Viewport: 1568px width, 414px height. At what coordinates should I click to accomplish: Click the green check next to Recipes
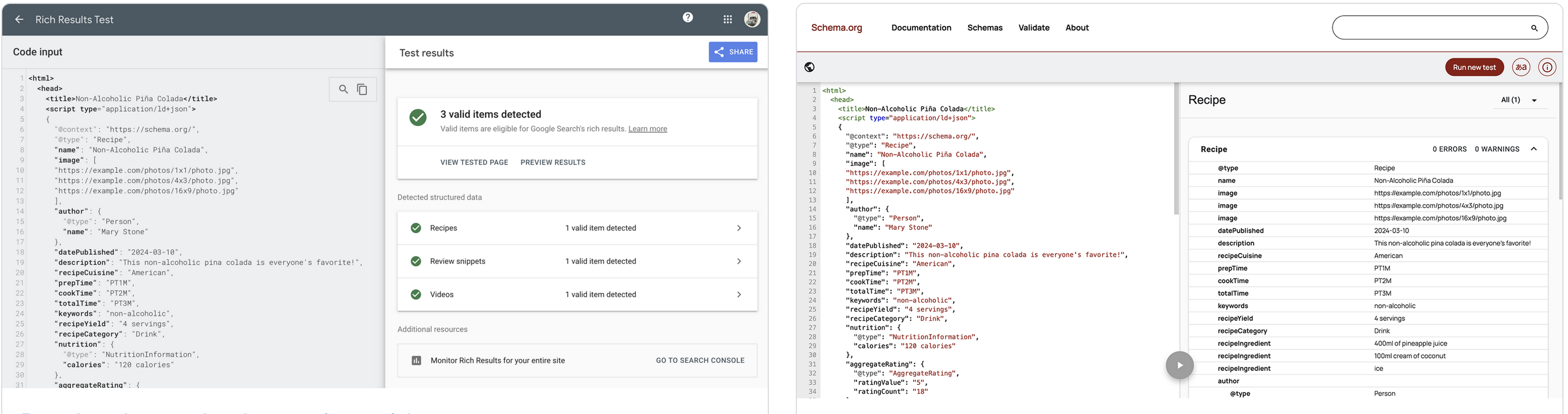click(416, 228)
